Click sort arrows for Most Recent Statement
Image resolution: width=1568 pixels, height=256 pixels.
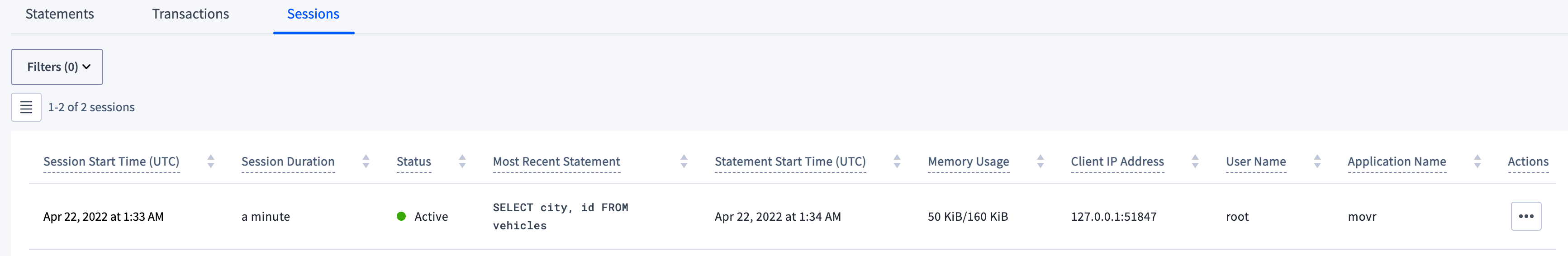684,161
